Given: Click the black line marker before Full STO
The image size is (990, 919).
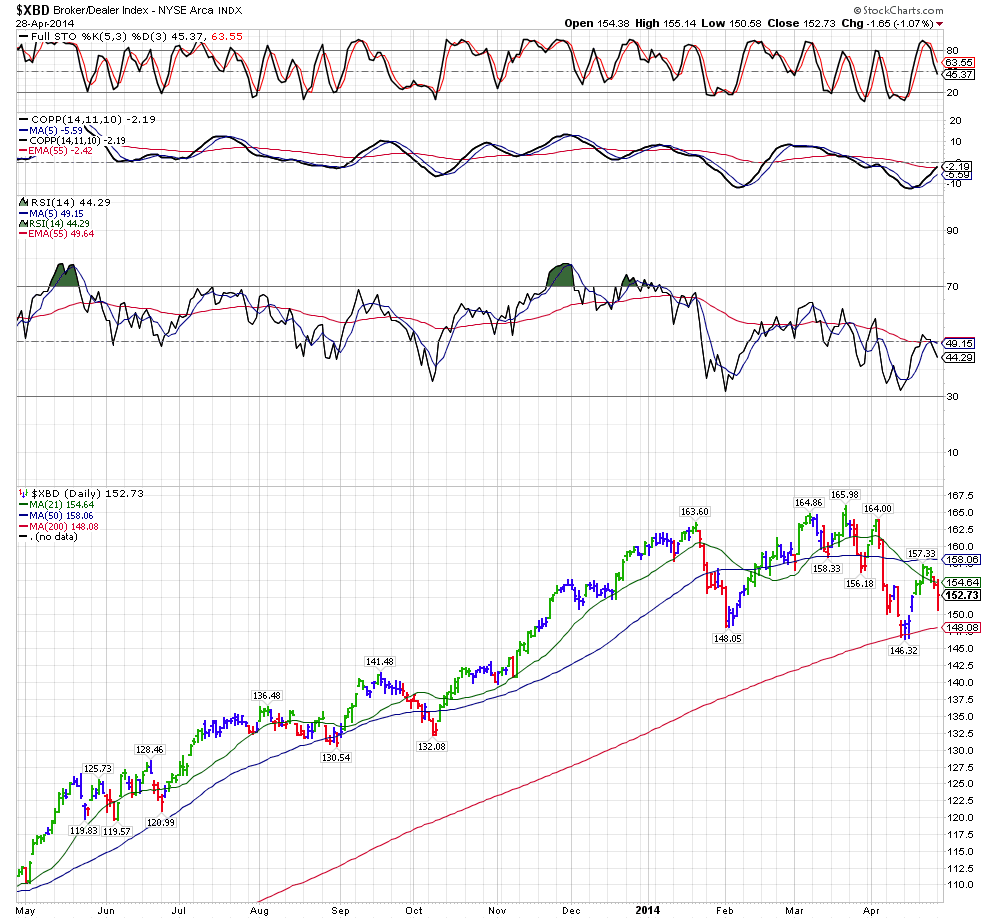Looking at the screenshot, I should pyautogui.click(x=23, y=37).
